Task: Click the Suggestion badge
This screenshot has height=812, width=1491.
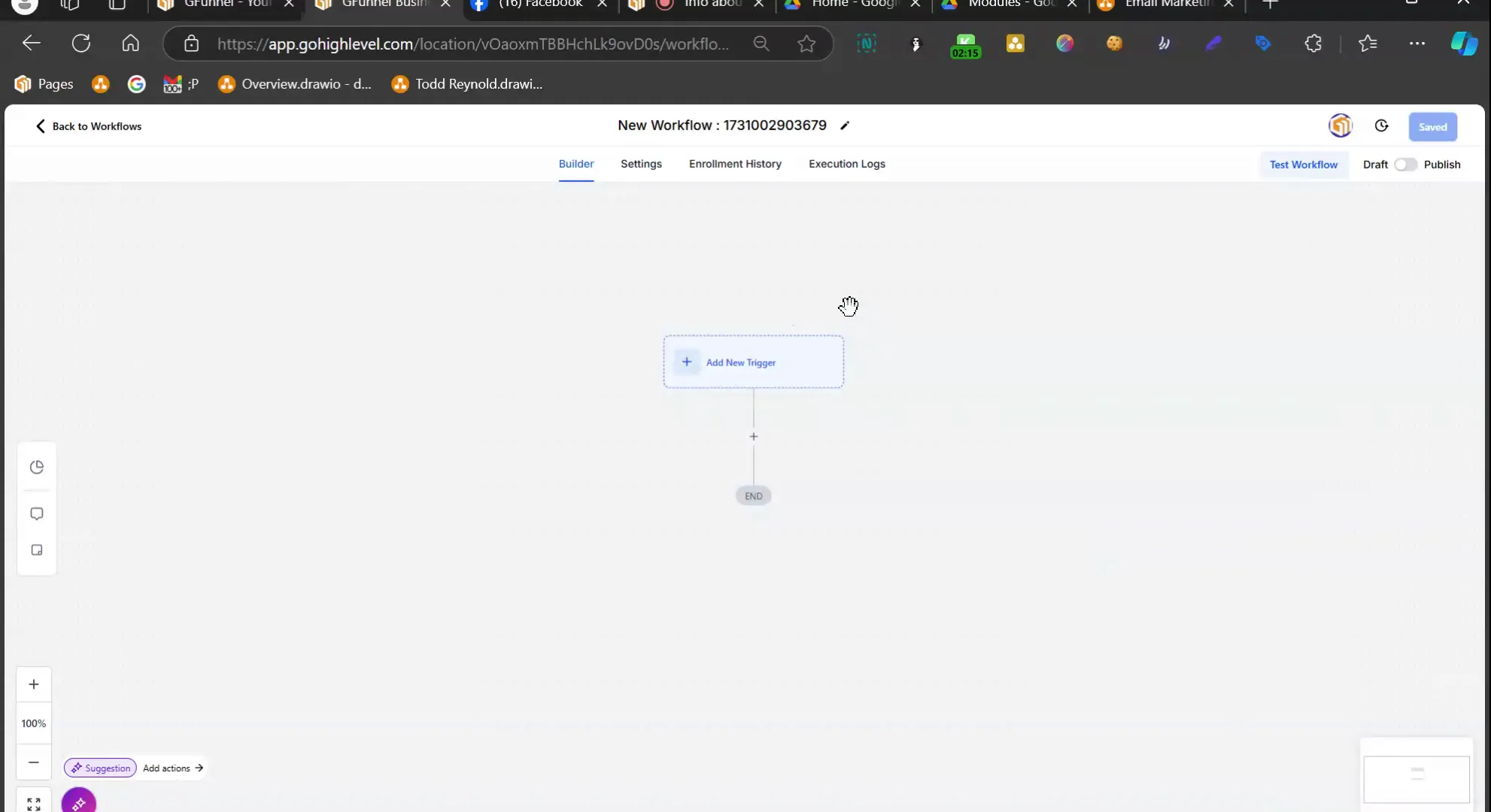Action: [x=100, y=768]
